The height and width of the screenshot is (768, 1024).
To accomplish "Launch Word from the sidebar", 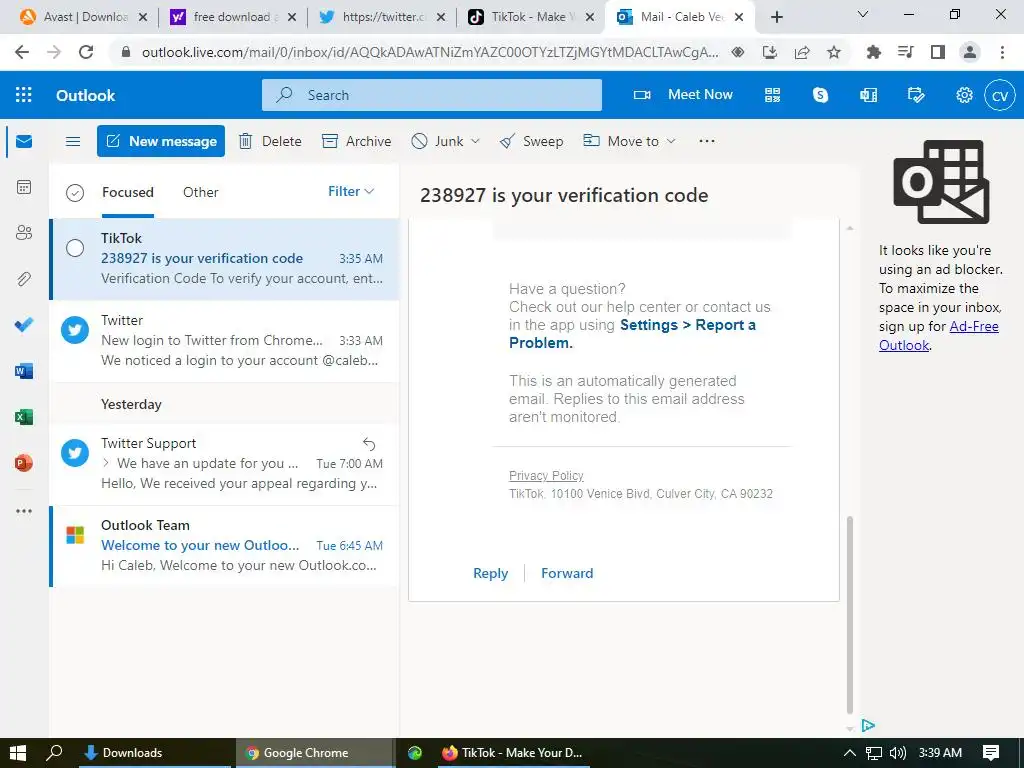I will pos(24,371).
